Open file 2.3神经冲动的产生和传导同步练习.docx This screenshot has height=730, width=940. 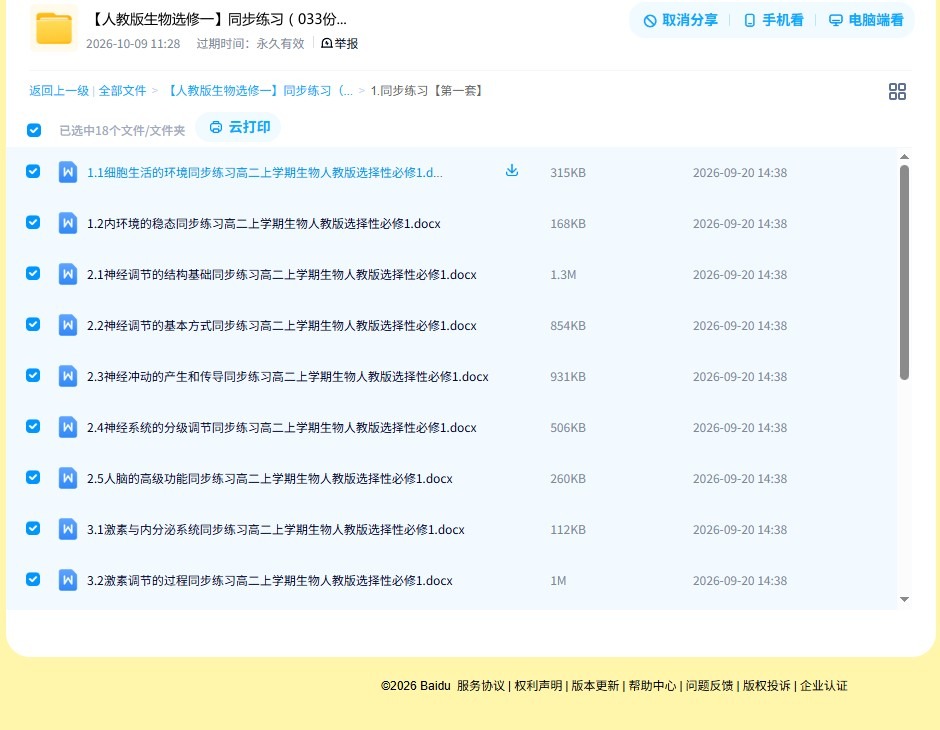click(287, 376)
